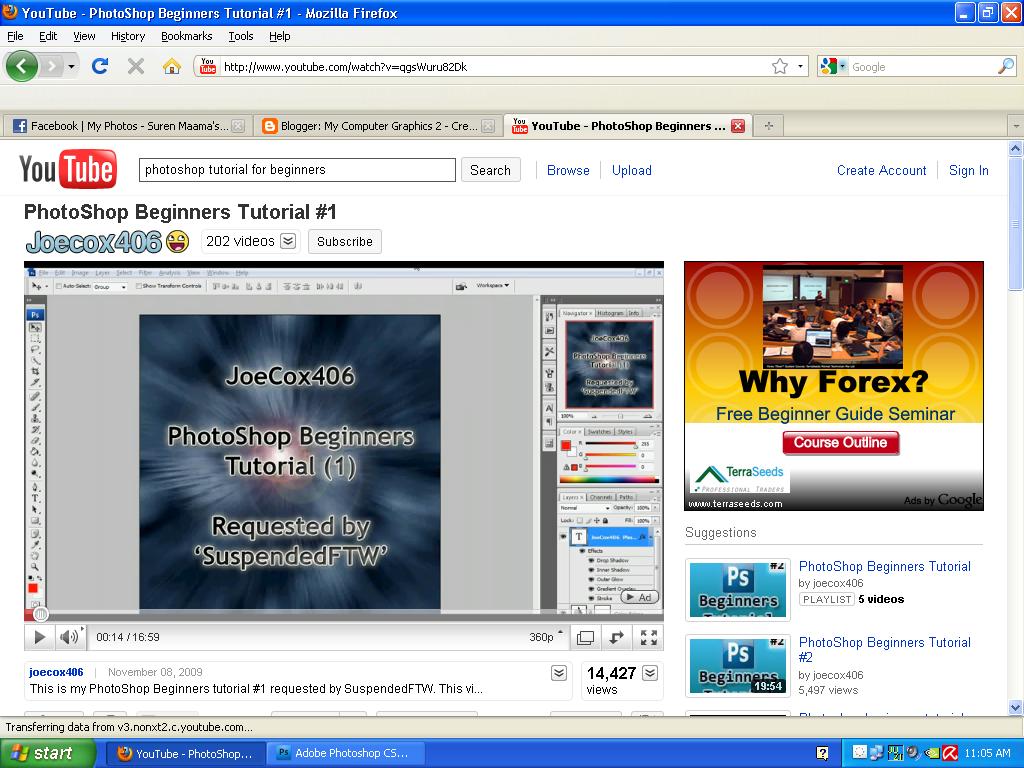Subscribe to Joecox406
The width and height of the screenshot is (1024, 768).
pyautogui.click(x=345, y=242)
